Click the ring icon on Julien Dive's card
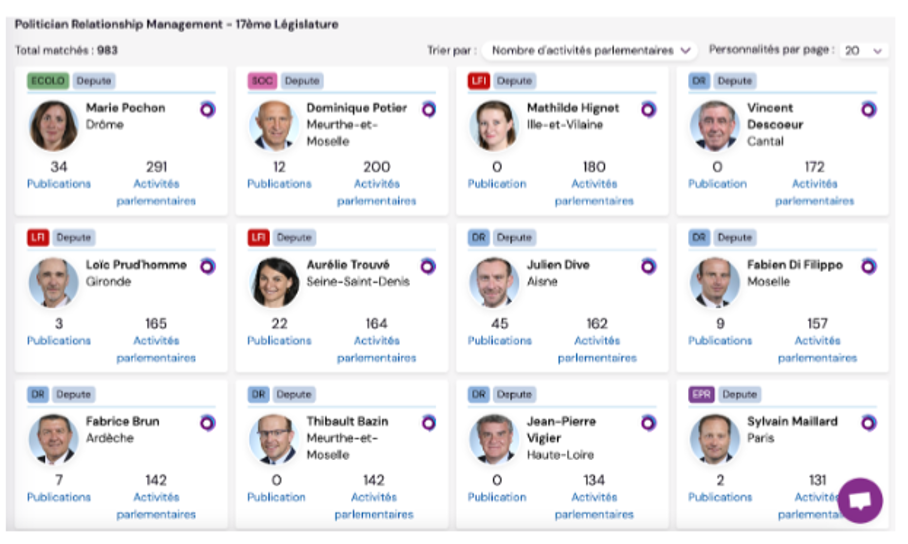908x544 pixels. (x=648, y=266)
